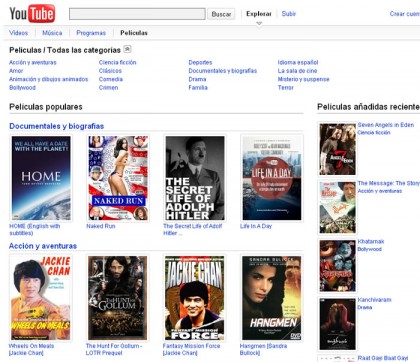Open the Terror category
Screen dimensions: 420x362
(286, 87)
